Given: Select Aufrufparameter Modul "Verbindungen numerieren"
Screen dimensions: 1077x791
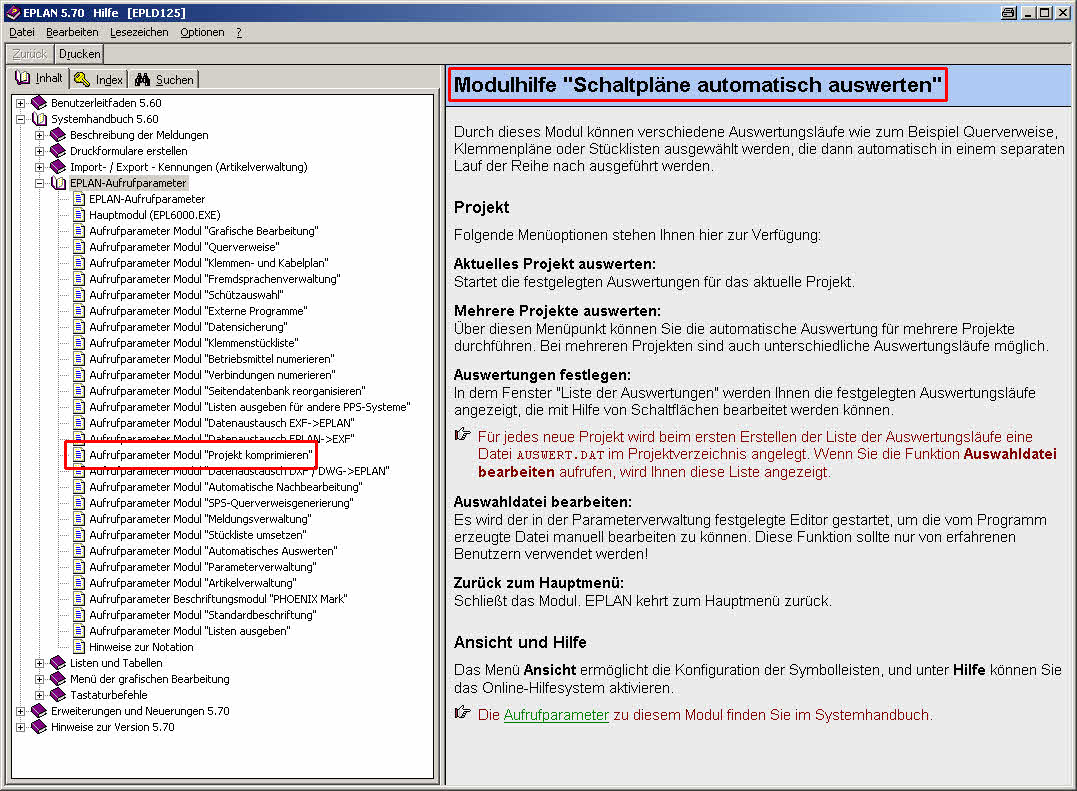Looking at the screenshot, I should (212, 375).
